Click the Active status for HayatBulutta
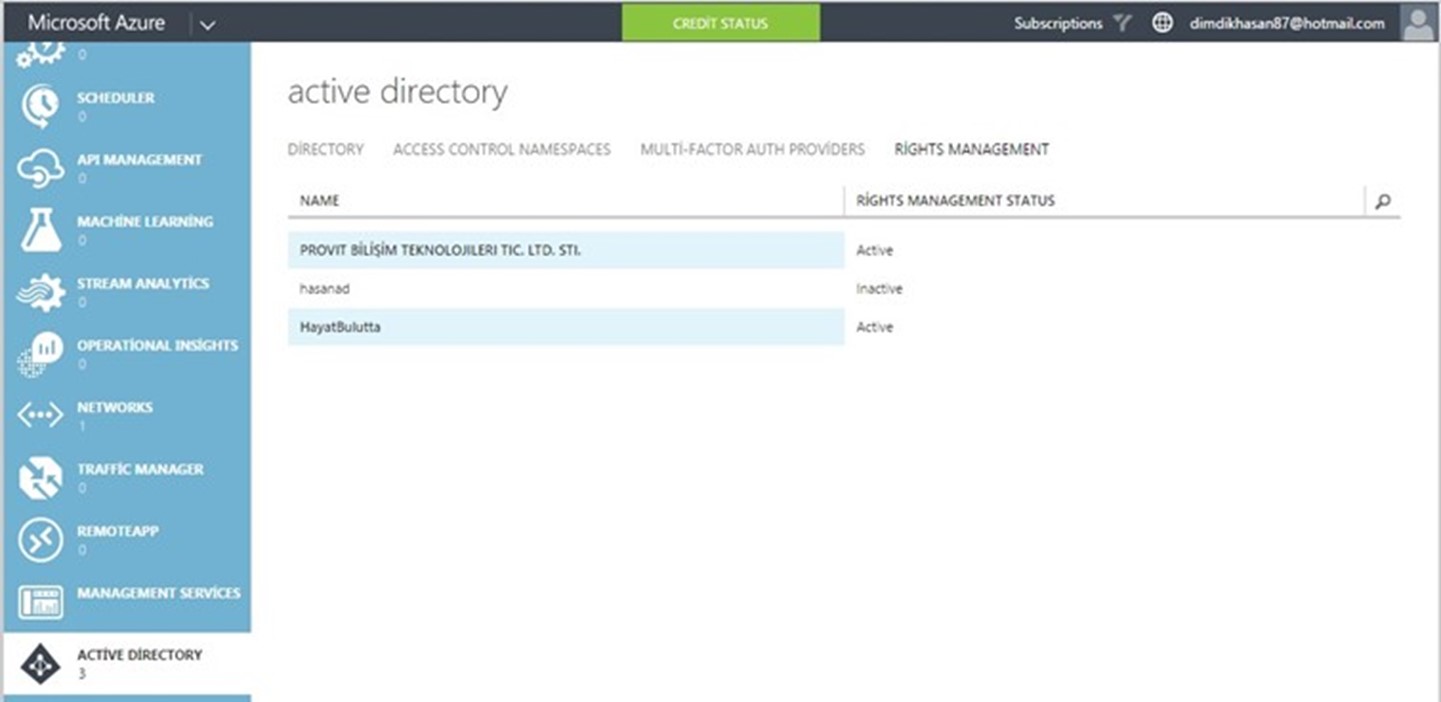The image size is (1441, 702). (875, 327)
